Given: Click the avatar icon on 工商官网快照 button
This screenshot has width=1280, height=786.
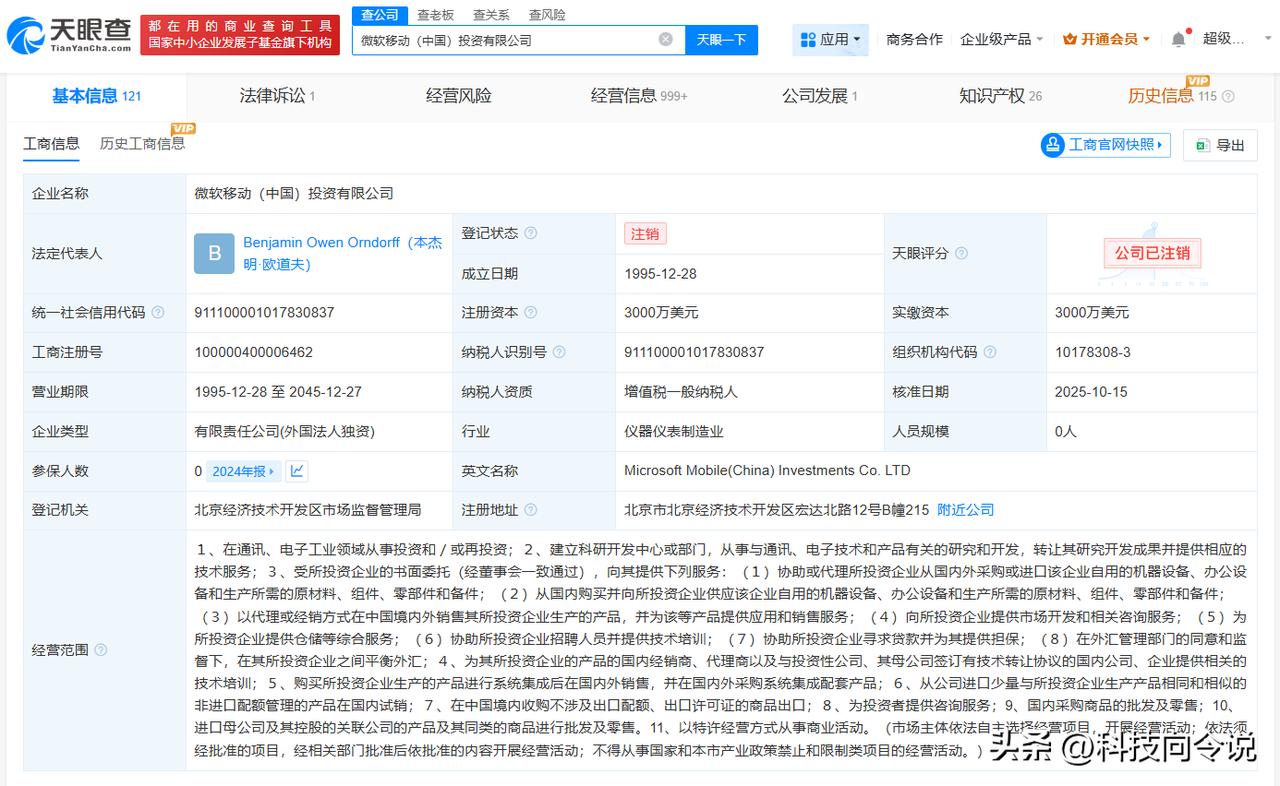Looking at the screenshot, I should pos(1053,145).
